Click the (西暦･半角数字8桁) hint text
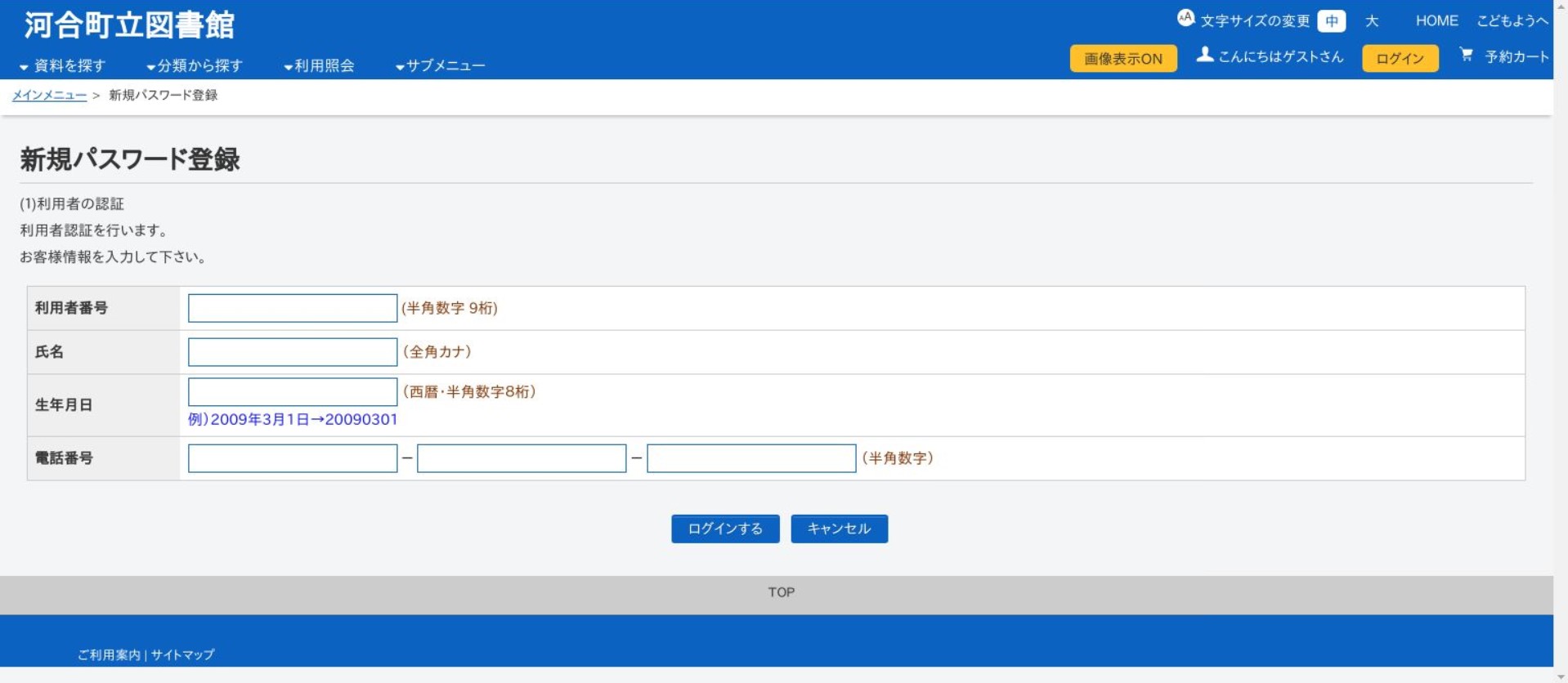Image resolution: width=1568 pixels, height=683 pixels. tap(469, 392)
